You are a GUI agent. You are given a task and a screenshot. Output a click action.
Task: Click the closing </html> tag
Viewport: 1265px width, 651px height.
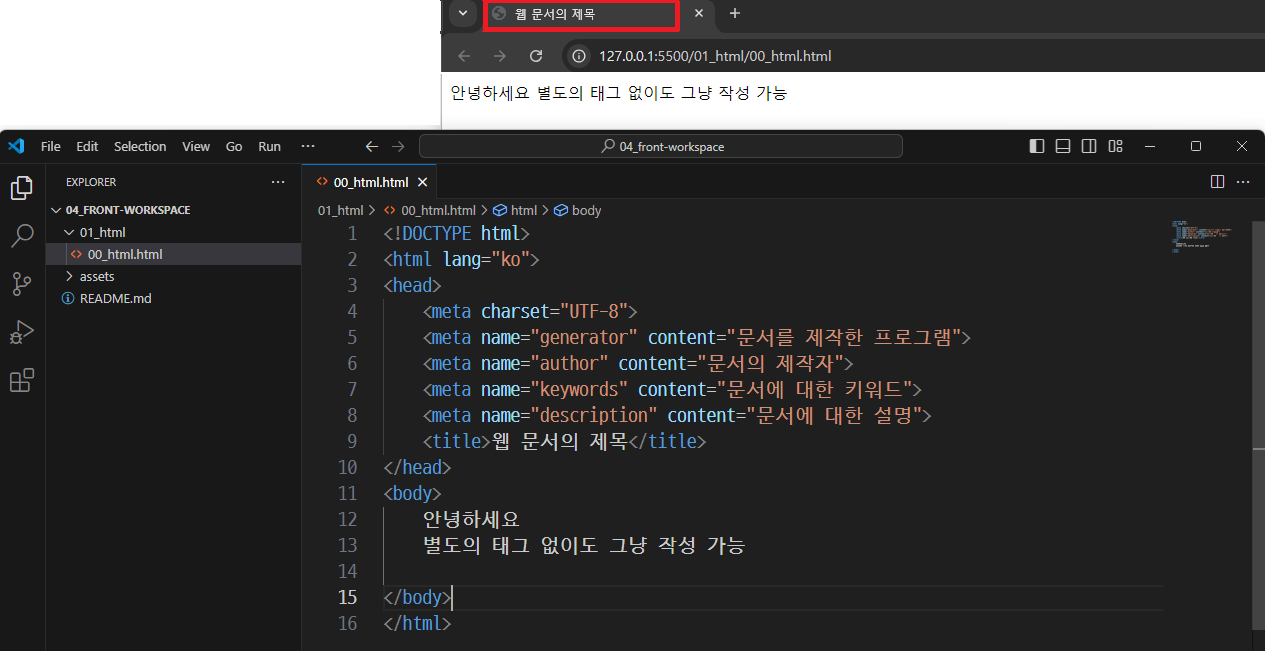click(418, 623)
